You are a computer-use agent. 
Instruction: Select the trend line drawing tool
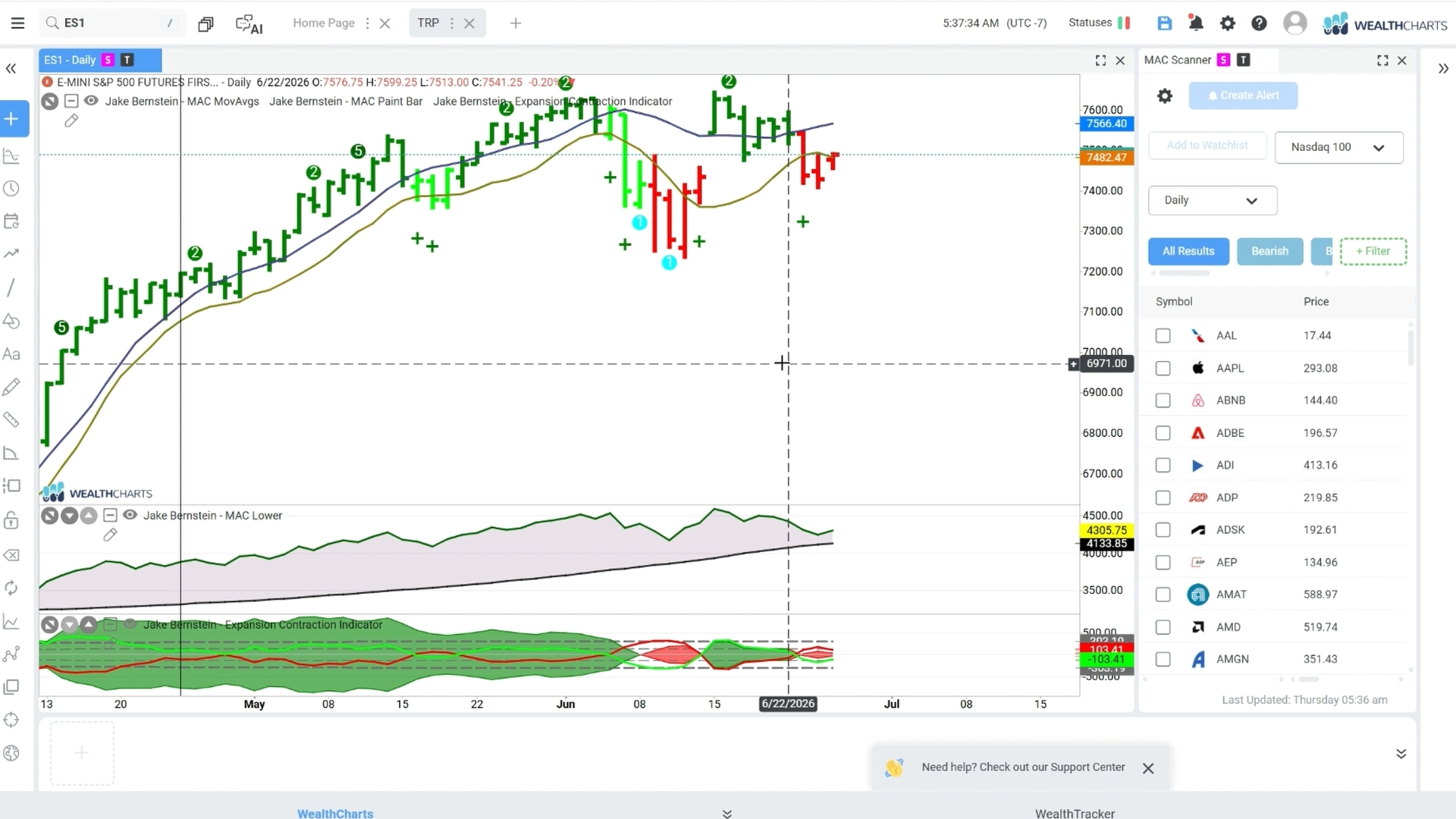(x=11, y=287)
